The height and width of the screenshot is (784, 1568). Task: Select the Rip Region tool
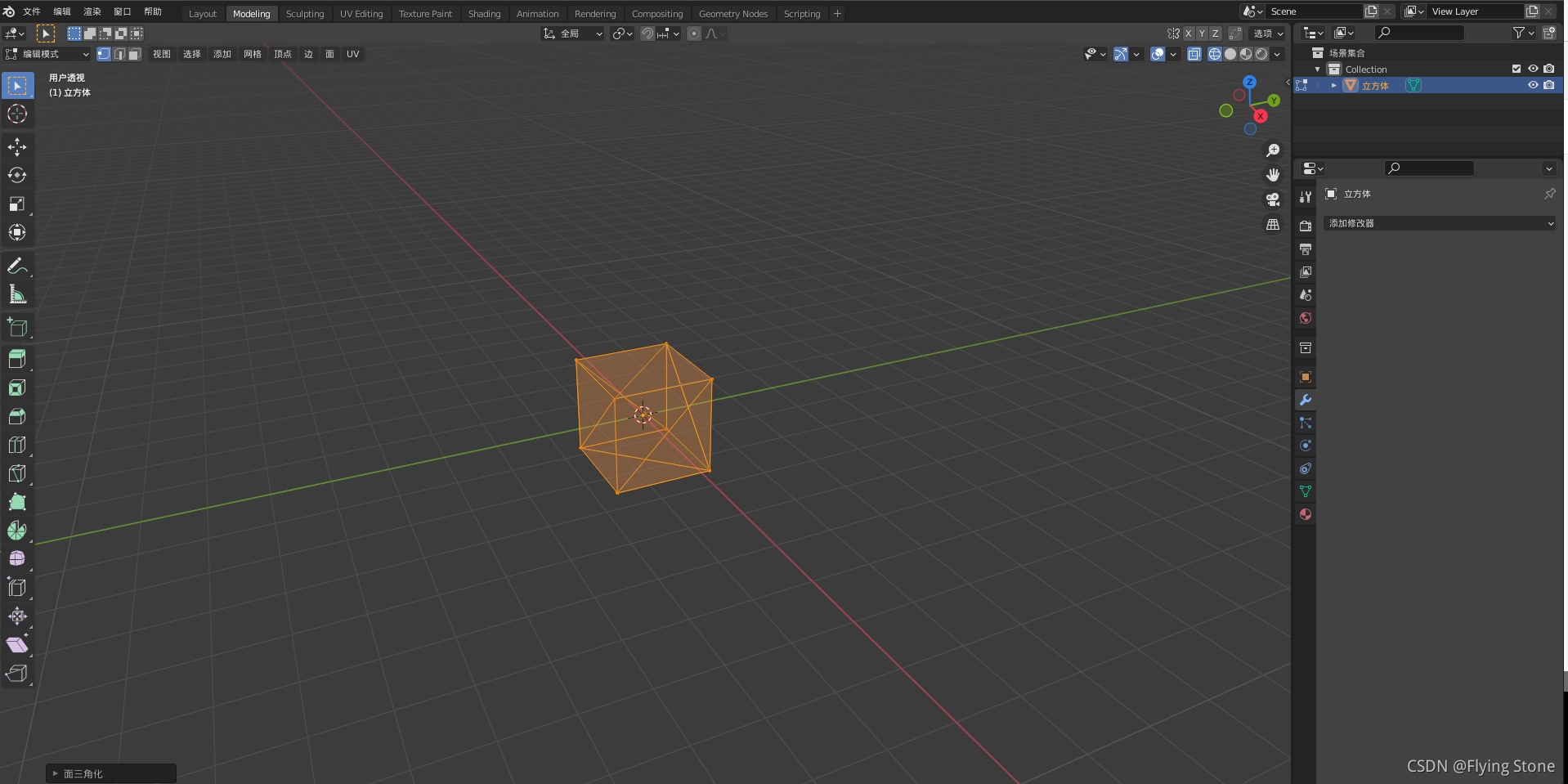[x=17, y=673]
